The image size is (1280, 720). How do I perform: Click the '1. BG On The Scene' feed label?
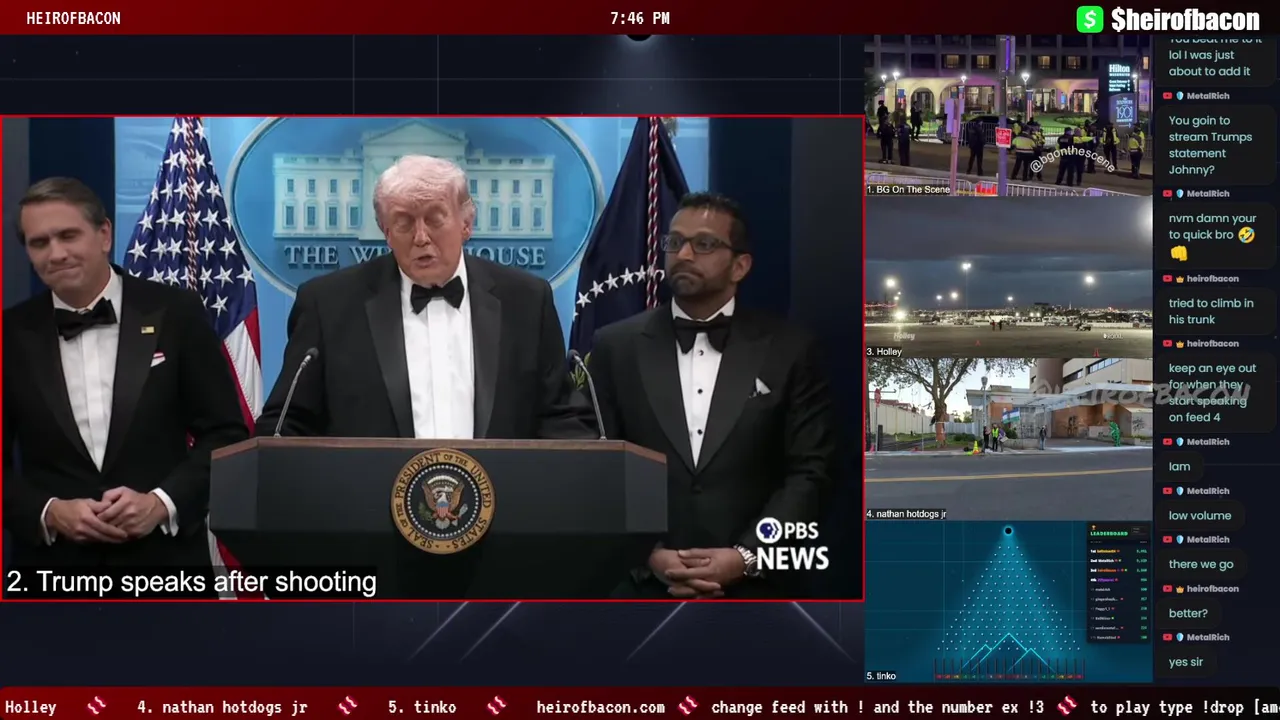908,189
